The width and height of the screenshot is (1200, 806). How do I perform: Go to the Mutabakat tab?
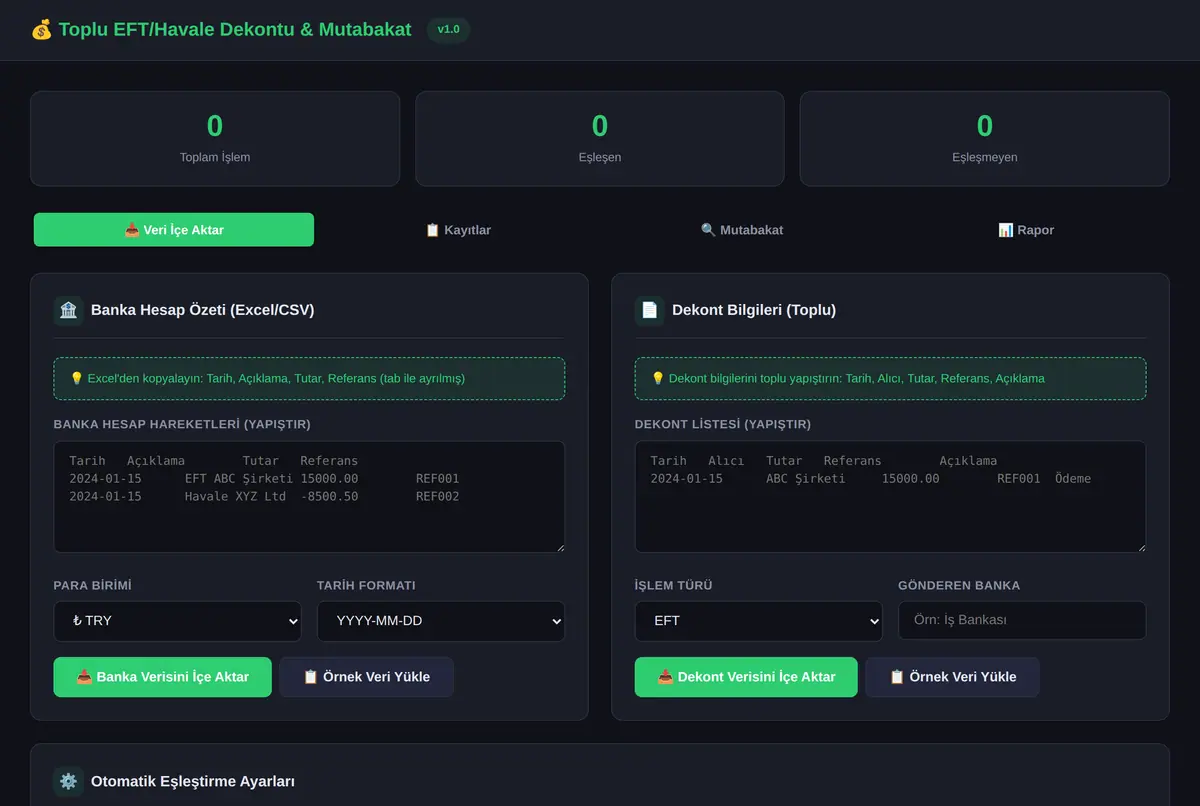742,230
